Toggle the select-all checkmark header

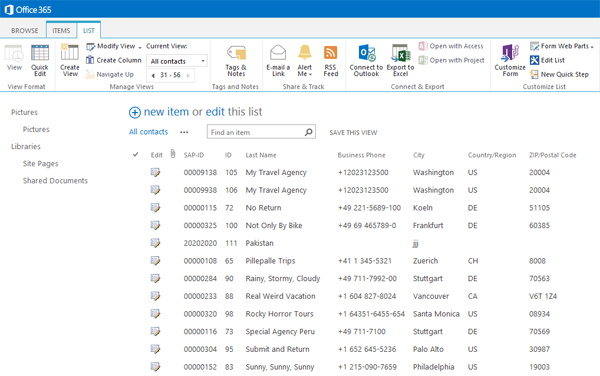[x=135, y=155]
